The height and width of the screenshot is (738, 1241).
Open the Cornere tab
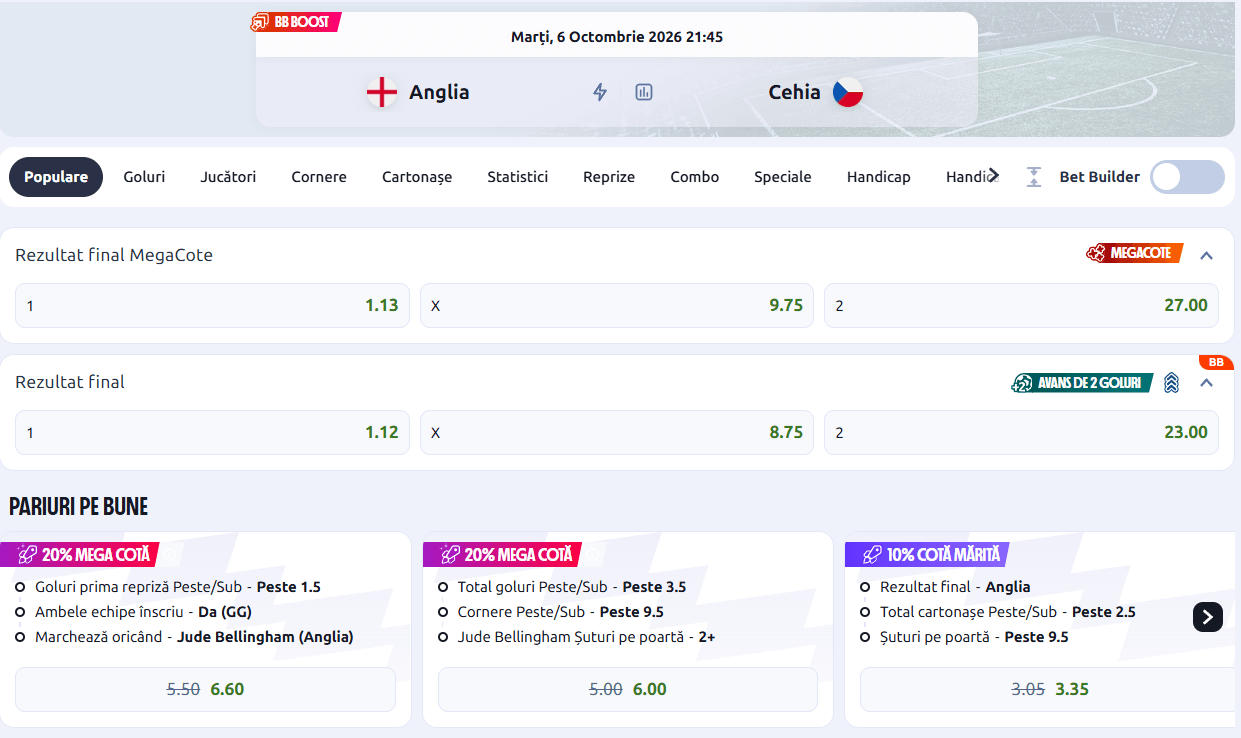point(319,177)
